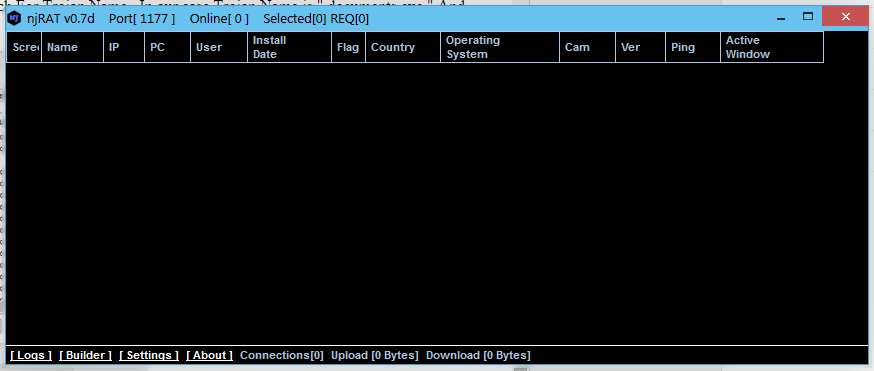Open the About link
The width and height of the screenshot is (874, 371).
(210, 355)
